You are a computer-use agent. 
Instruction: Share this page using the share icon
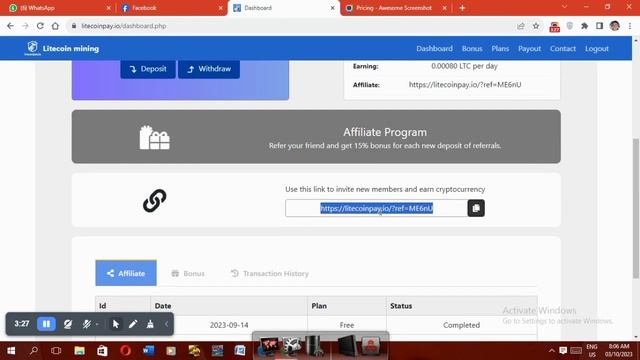tap(520, 26)
